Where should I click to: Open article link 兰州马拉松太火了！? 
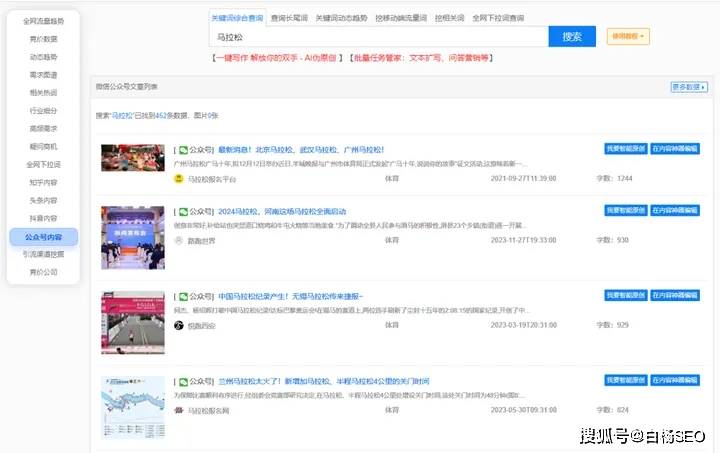[x=324, y=382]
